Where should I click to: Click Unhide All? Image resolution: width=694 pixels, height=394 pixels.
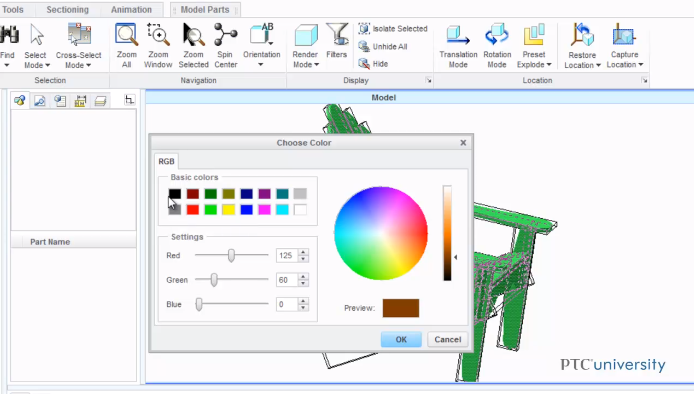[x=383, y=46]
